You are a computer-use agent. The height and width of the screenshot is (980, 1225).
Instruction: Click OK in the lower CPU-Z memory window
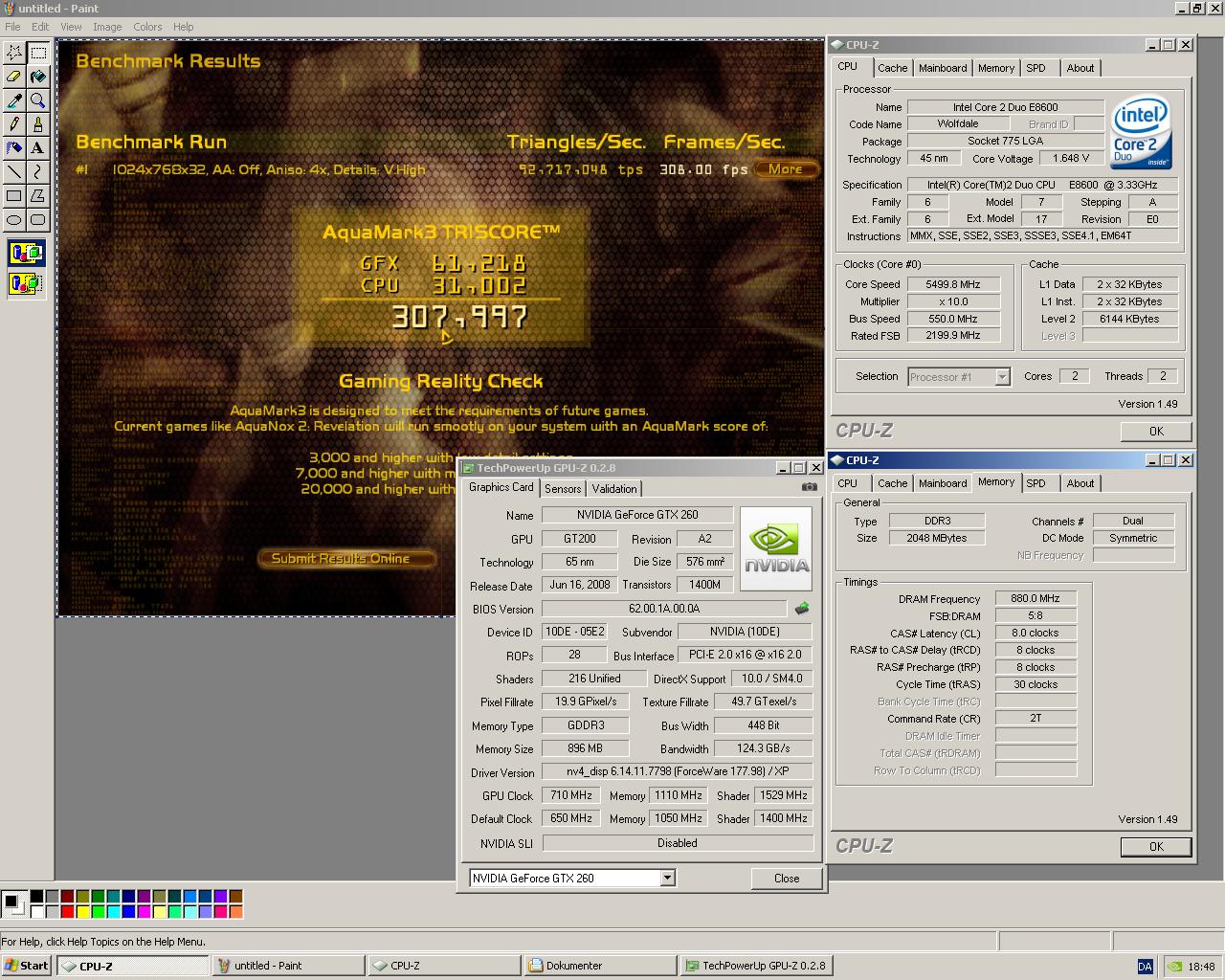[1156, 847]
